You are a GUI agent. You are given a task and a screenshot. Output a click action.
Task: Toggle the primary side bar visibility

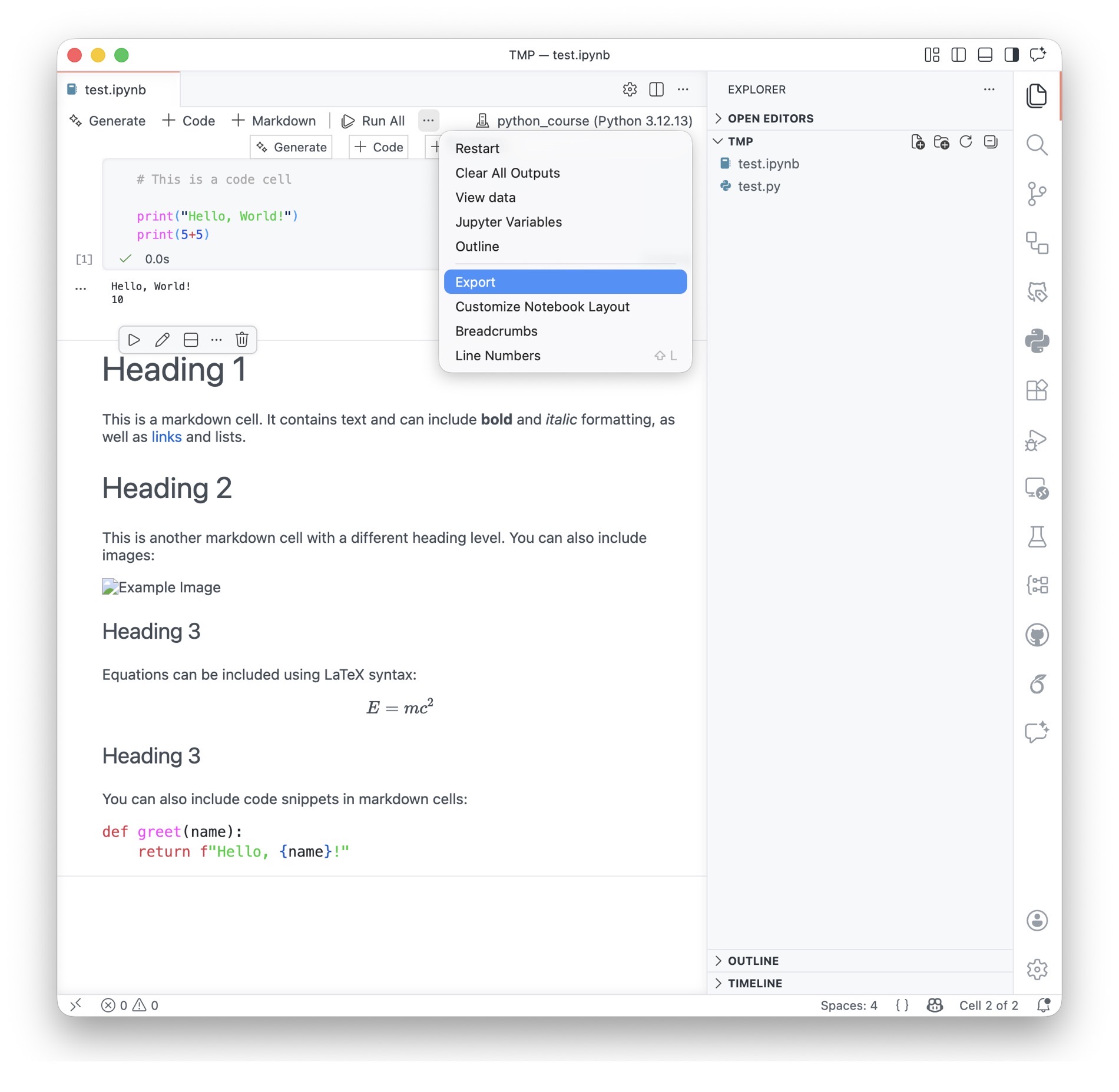coord(958,55)
